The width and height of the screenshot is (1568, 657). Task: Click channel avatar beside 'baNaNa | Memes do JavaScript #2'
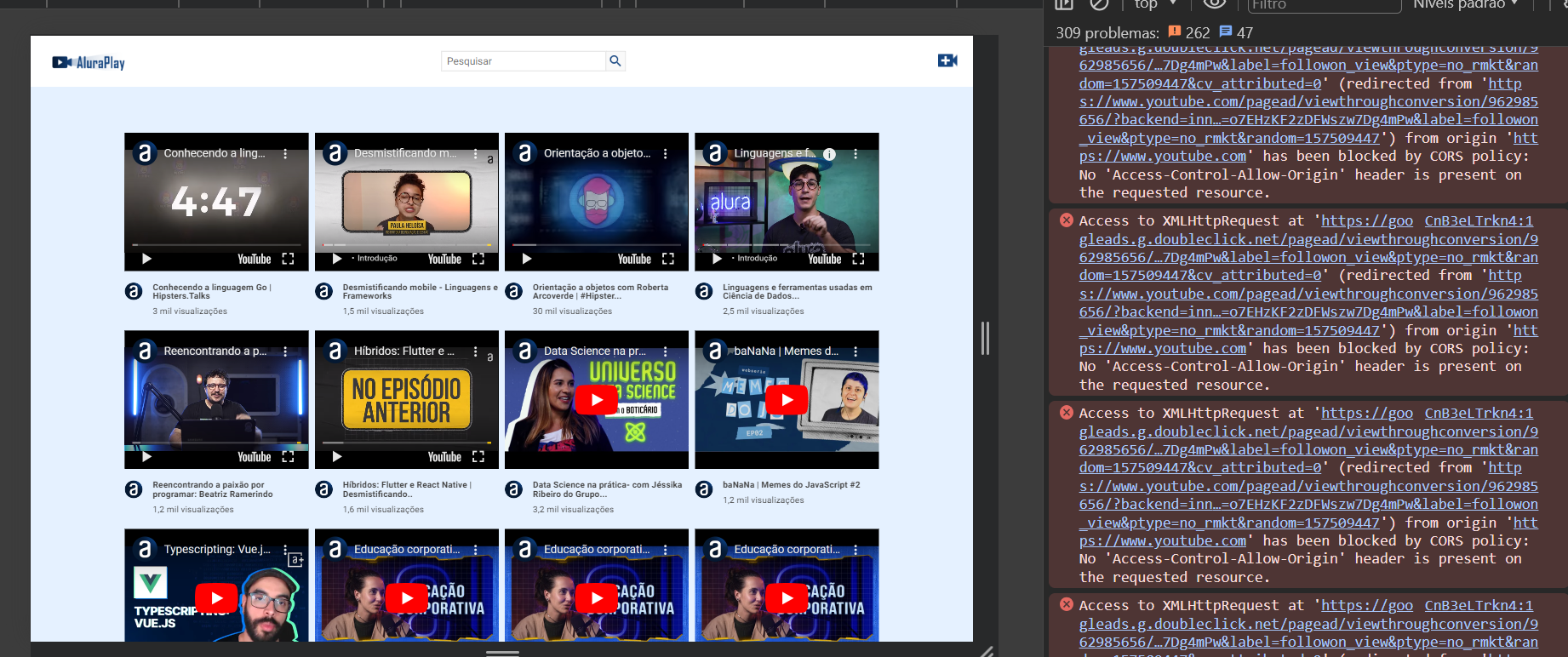[704, 488]
